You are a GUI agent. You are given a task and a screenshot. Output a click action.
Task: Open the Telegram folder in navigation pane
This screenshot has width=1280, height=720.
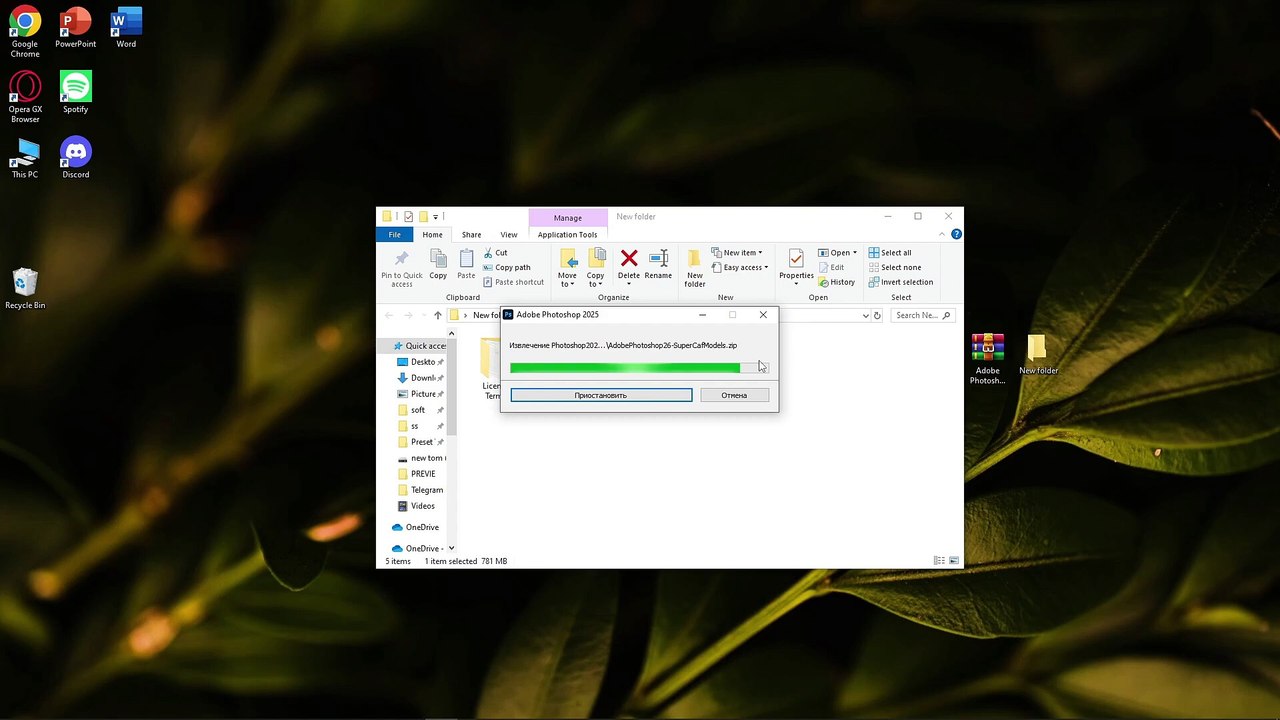[420, 490]
